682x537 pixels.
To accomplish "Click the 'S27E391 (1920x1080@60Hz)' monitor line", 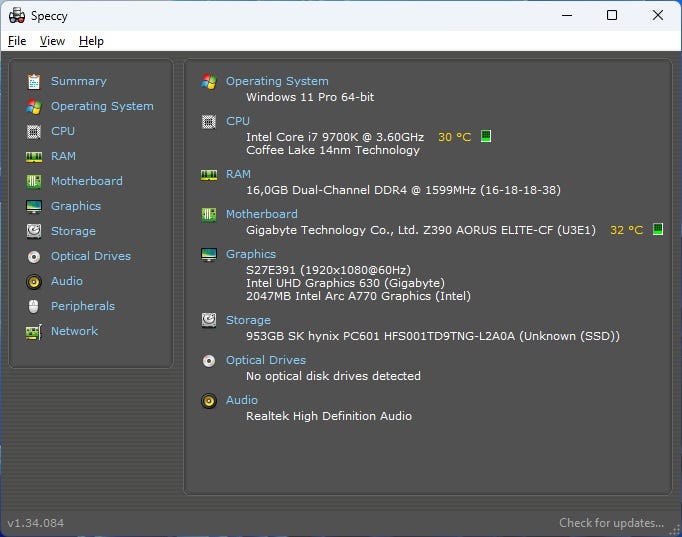I will [328, 270].
